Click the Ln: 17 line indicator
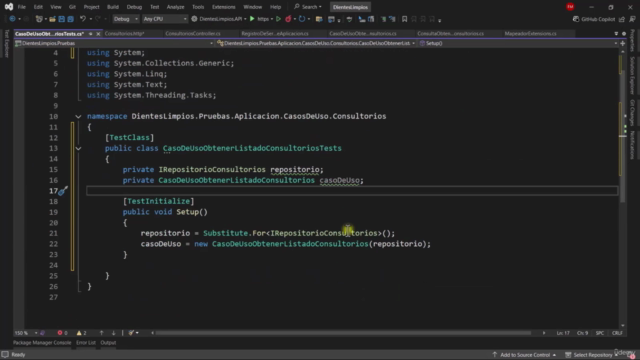Viewport: 640px width, 360px height. [x=563, y=333]
